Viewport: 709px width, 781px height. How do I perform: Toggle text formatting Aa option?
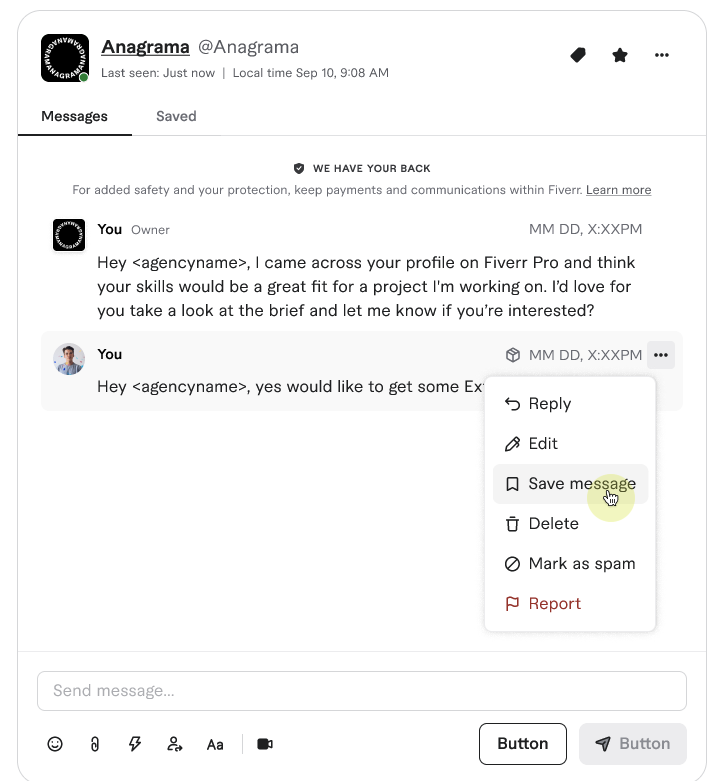point(215,744)
